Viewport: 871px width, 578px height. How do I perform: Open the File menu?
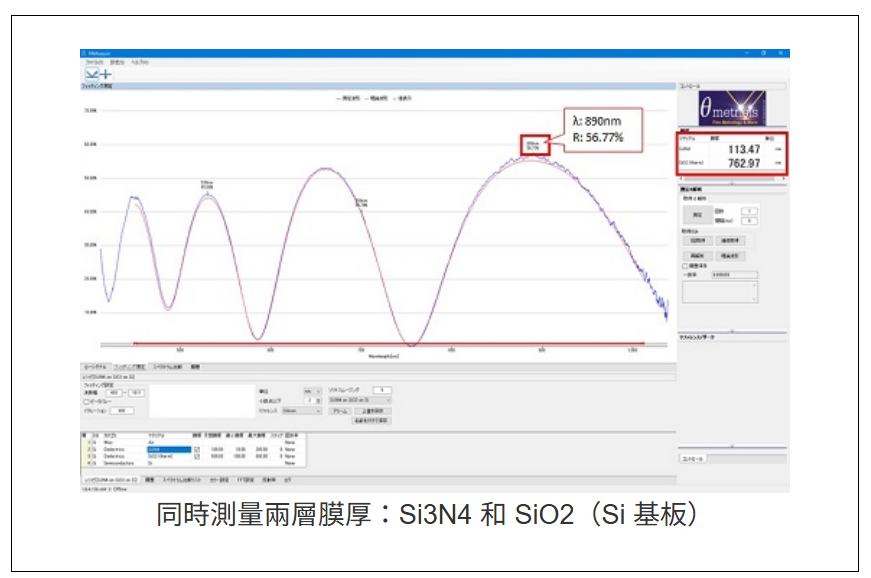(94, 62)
